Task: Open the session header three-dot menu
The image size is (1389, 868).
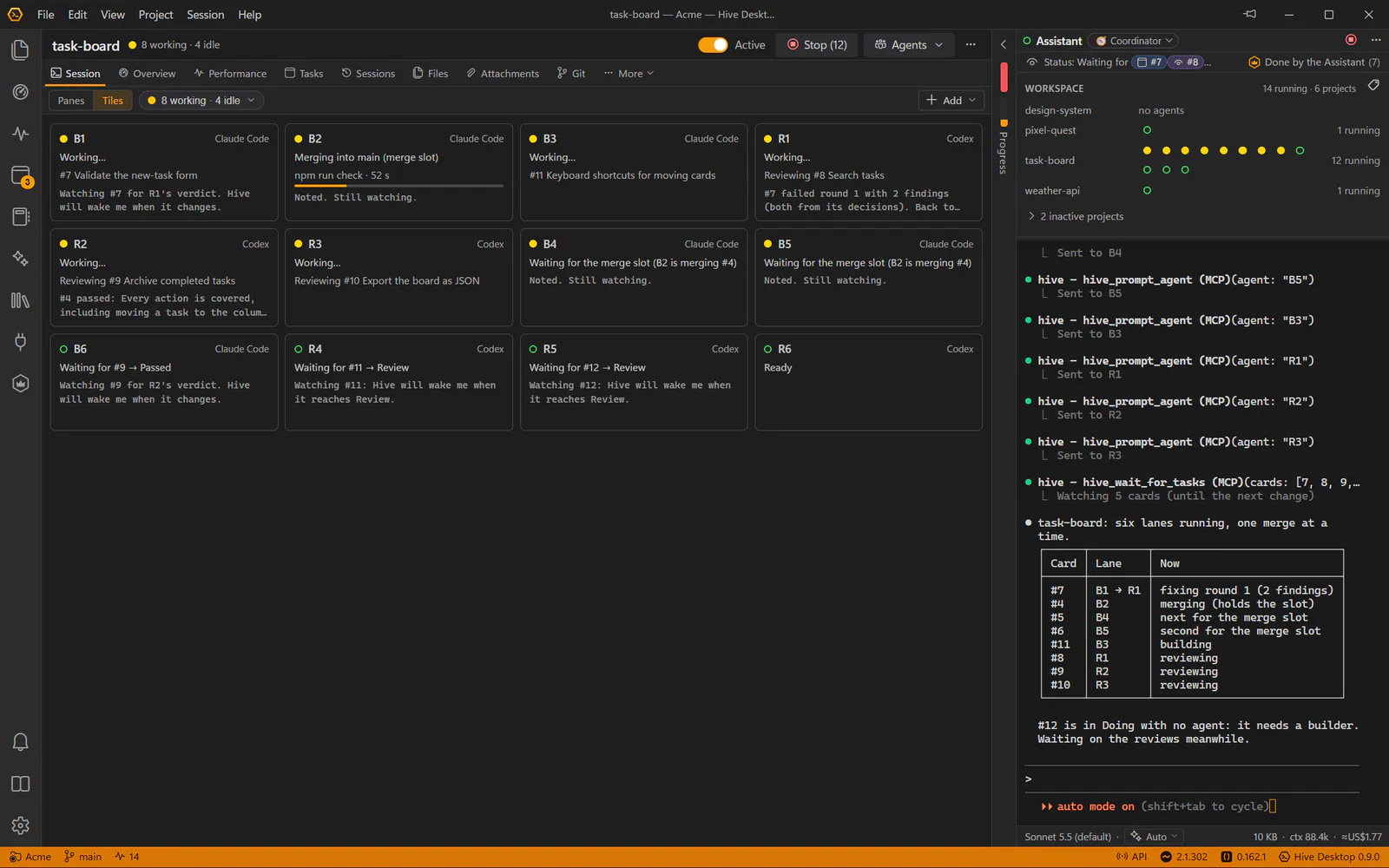Action: [x=971, y=44]
